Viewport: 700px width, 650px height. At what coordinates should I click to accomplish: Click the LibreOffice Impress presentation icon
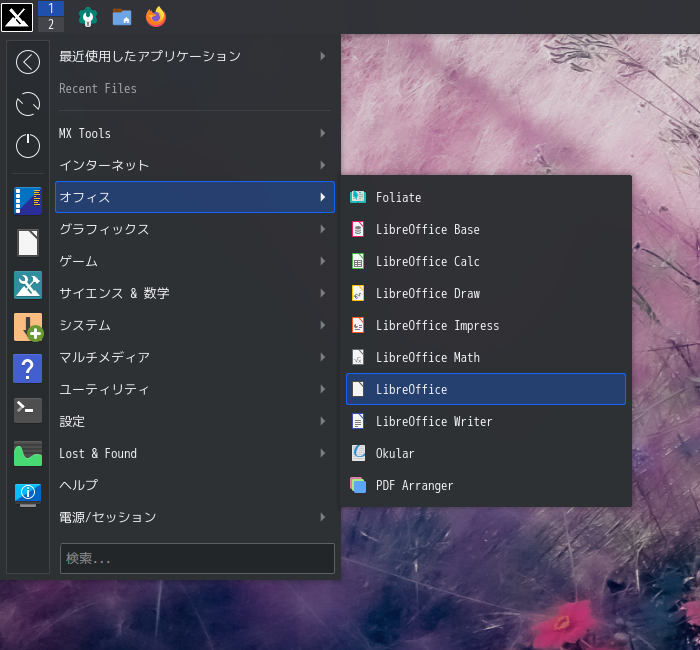coord(358,325)
